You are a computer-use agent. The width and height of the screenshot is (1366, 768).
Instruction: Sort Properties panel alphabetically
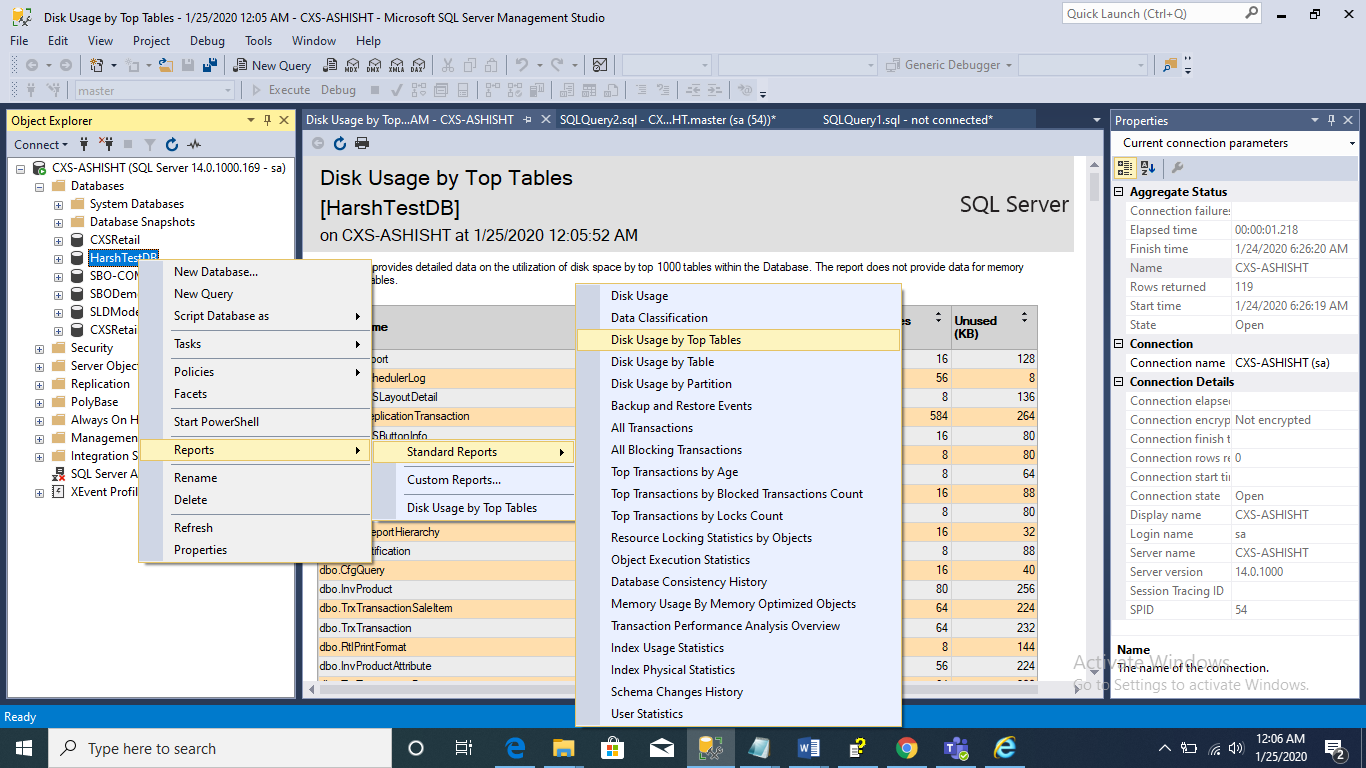coord(1147,168)
